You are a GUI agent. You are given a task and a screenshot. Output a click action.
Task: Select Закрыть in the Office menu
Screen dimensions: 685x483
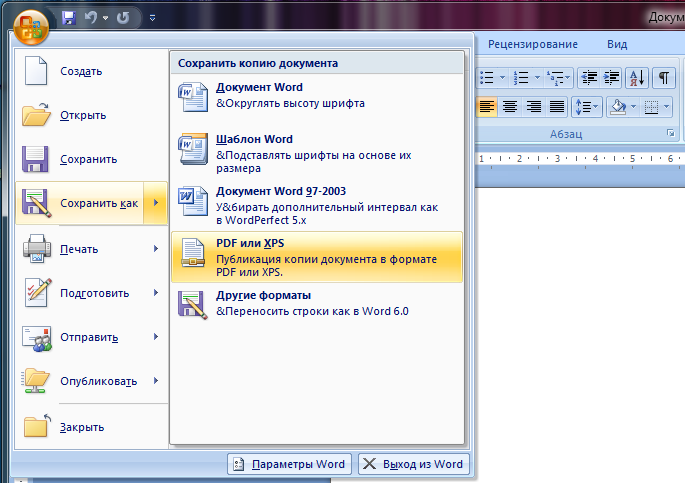(91, 427)
